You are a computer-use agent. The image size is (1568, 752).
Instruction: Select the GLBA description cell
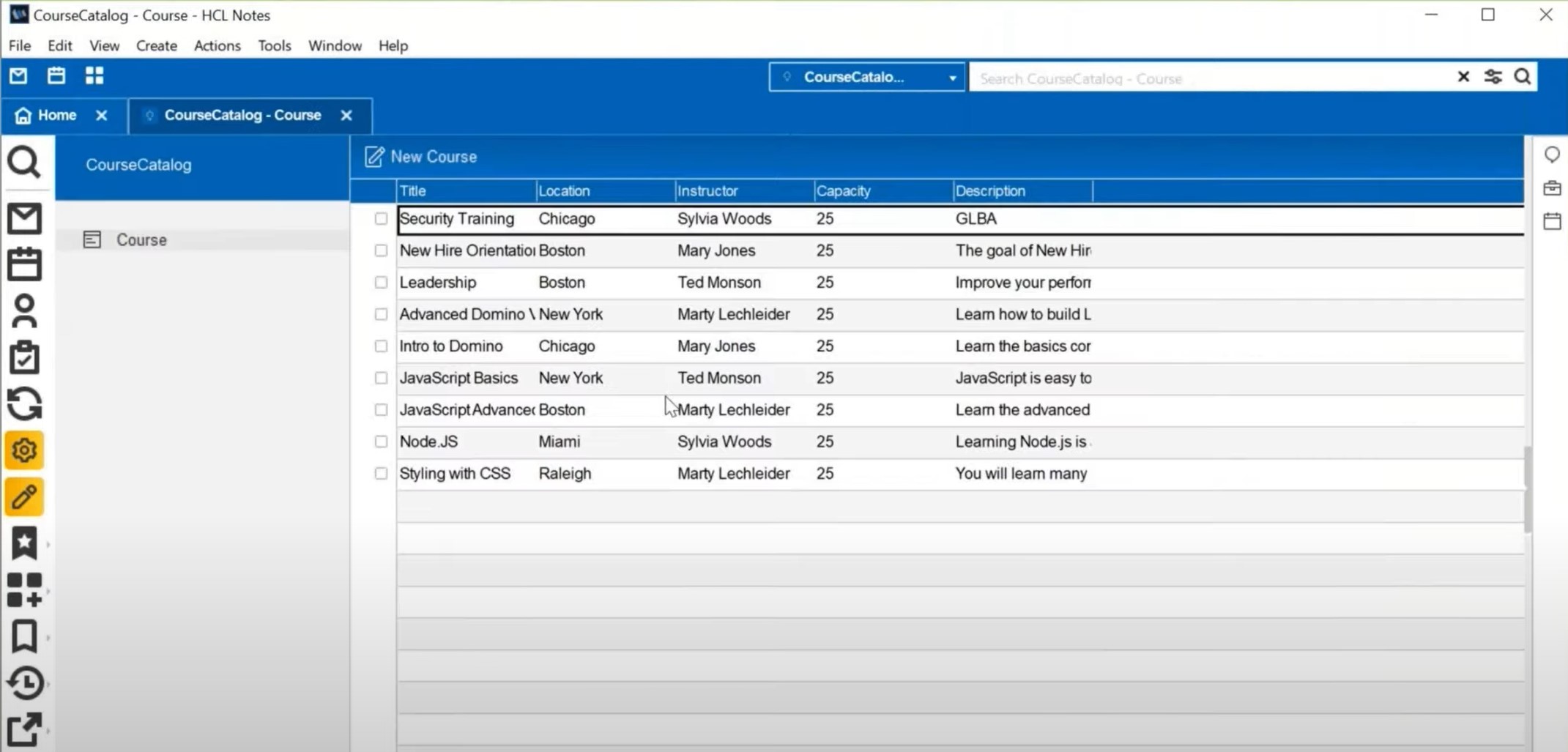(976, 218)
